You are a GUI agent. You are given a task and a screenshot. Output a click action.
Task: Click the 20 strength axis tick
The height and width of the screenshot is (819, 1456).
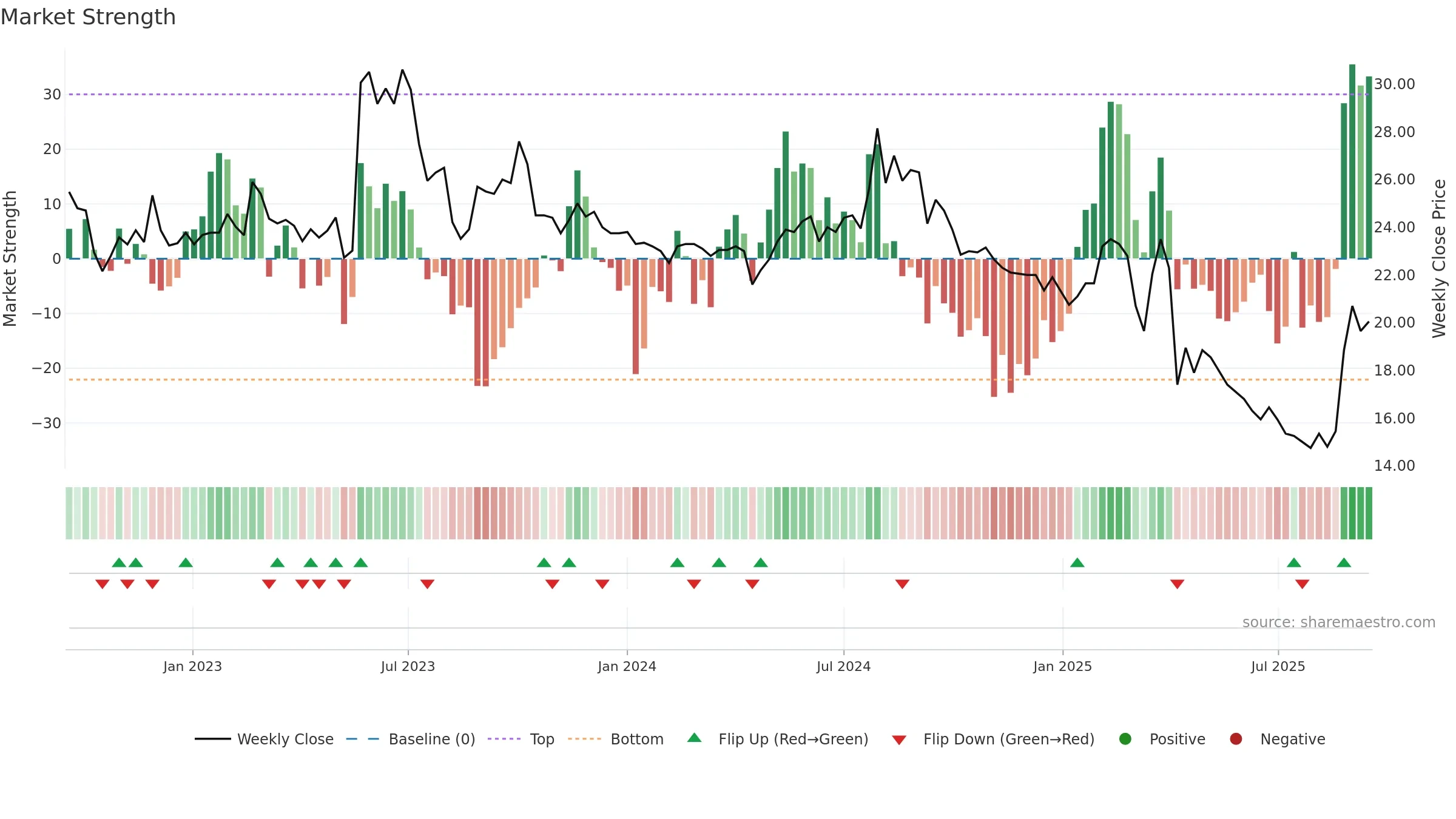[x=52, y=149]
